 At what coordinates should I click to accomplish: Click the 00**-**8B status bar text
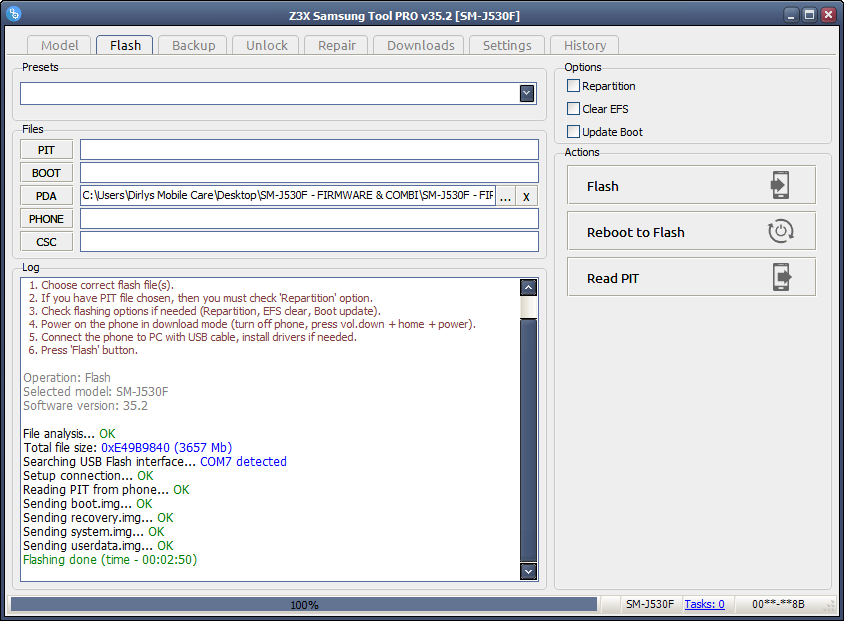pos(778,604)
